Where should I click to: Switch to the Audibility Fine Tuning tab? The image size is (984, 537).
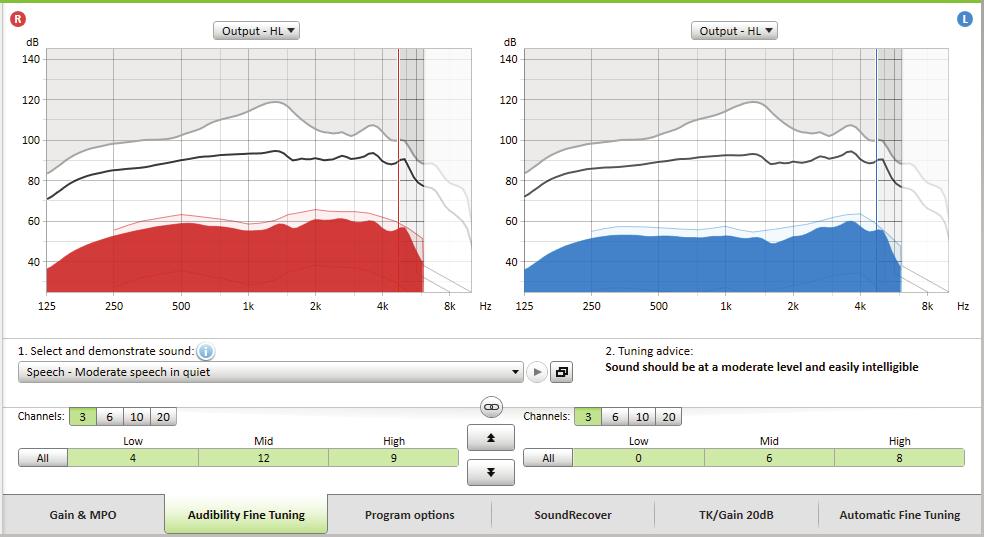(246, 514)
